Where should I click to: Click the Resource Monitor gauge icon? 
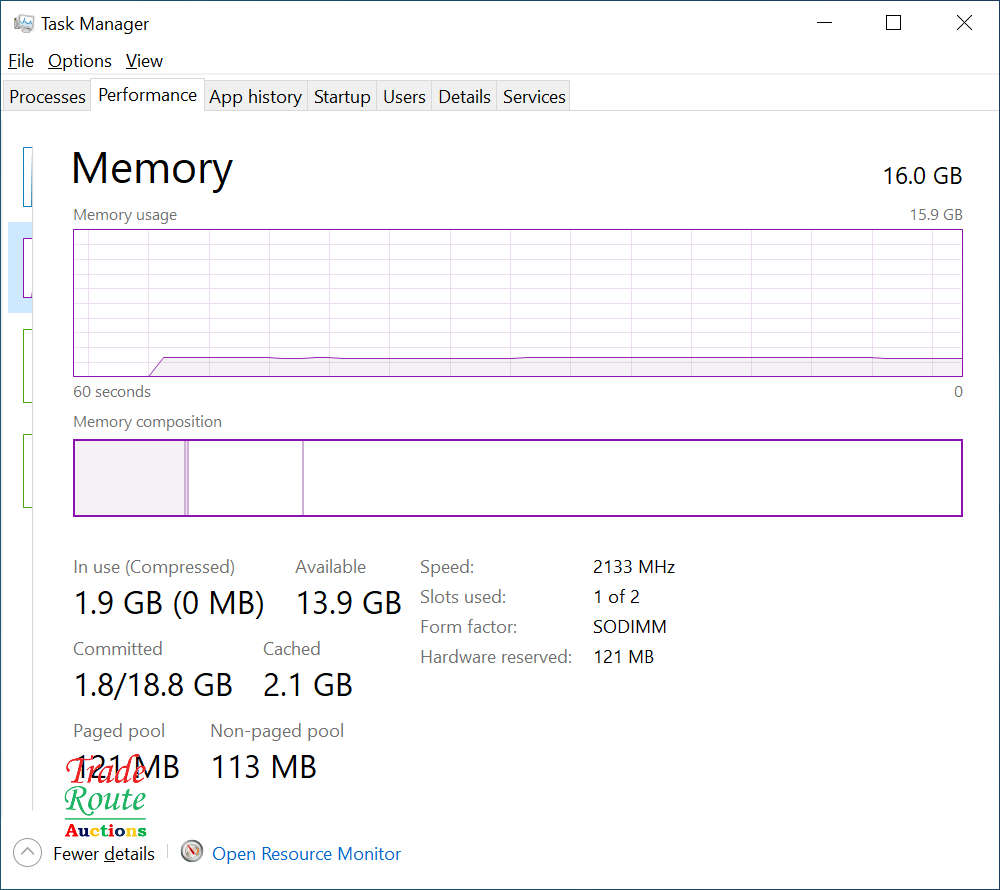(191, 851)
